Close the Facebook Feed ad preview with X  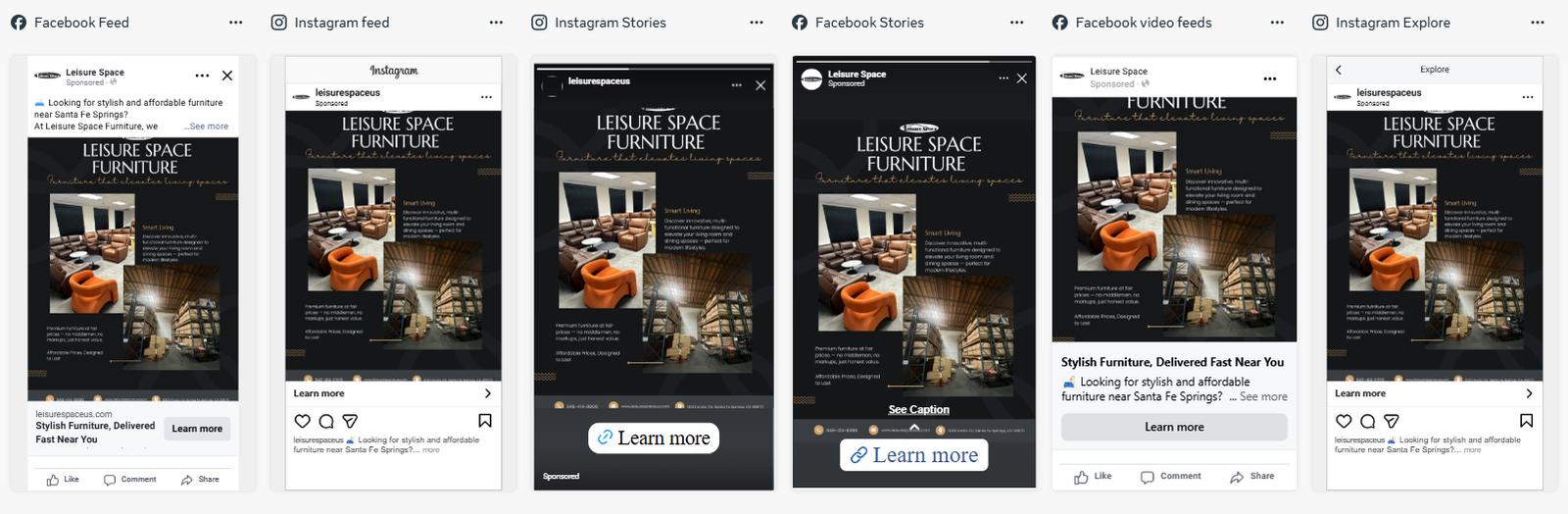click(x=227, y=76)
